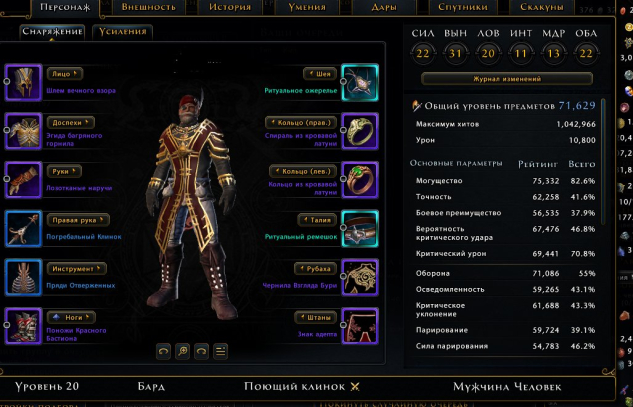Select the Эгида багряного горнила armor icon

point(23,131)
